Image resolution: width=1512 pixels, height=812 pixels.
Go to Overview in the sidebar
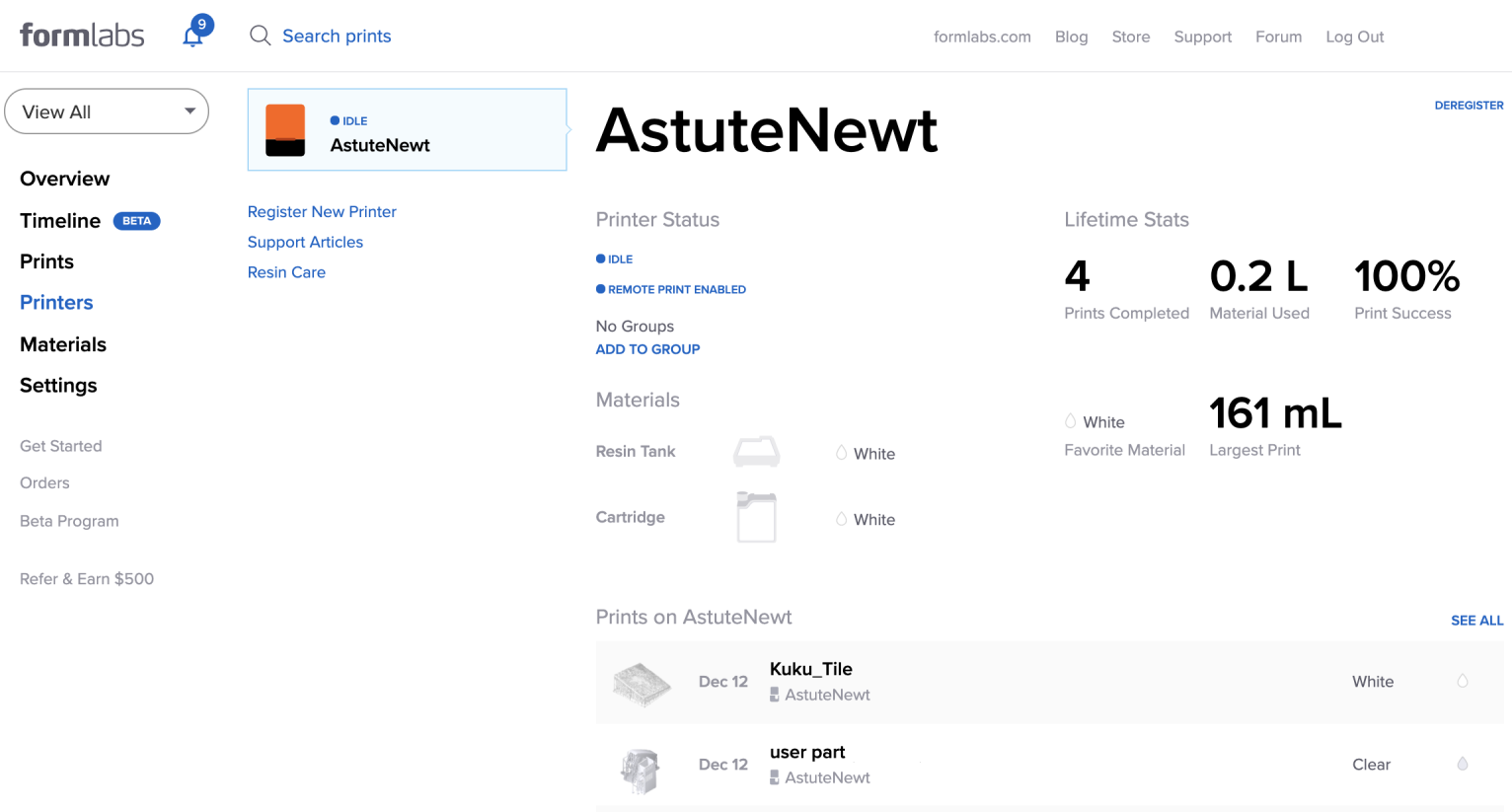tap(65, 179)
